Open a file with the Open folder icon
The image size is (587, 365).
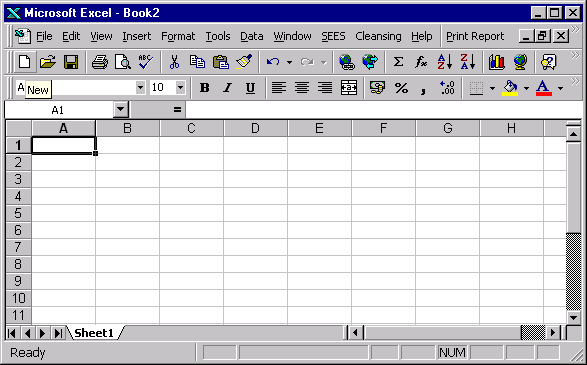48,62
